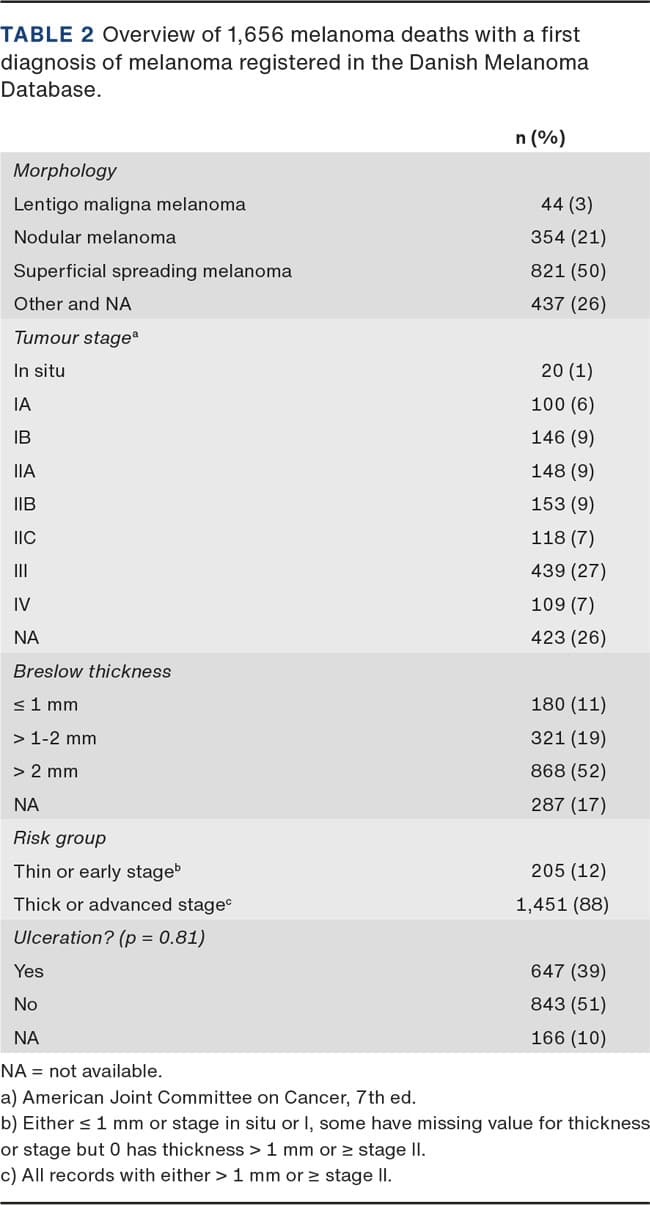This screenshot has height=1205, width=650.
Task: Click the > 2 mm value 868 (52)
Action: click(x=568, y=771)
